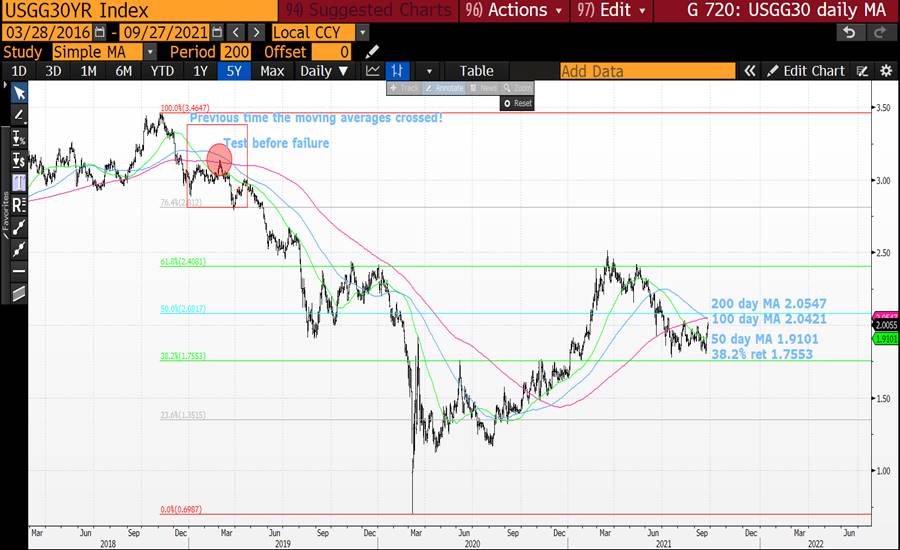
Task: Open chart settings gear icon
Action: [885, 71]
